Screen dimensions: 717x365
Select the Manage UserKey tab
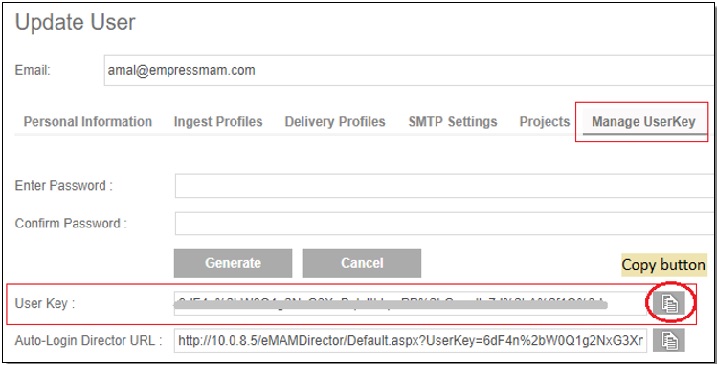644,122
